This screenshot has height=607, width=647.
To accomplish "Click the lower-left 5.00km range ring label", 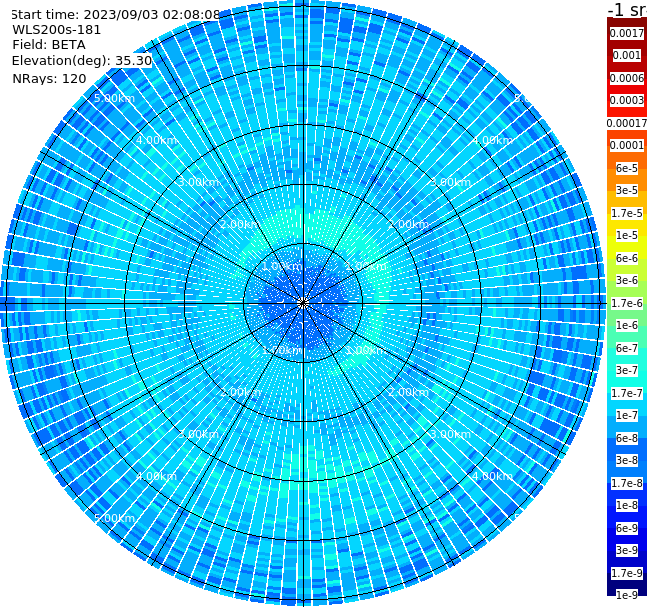I will coord(114,518).
